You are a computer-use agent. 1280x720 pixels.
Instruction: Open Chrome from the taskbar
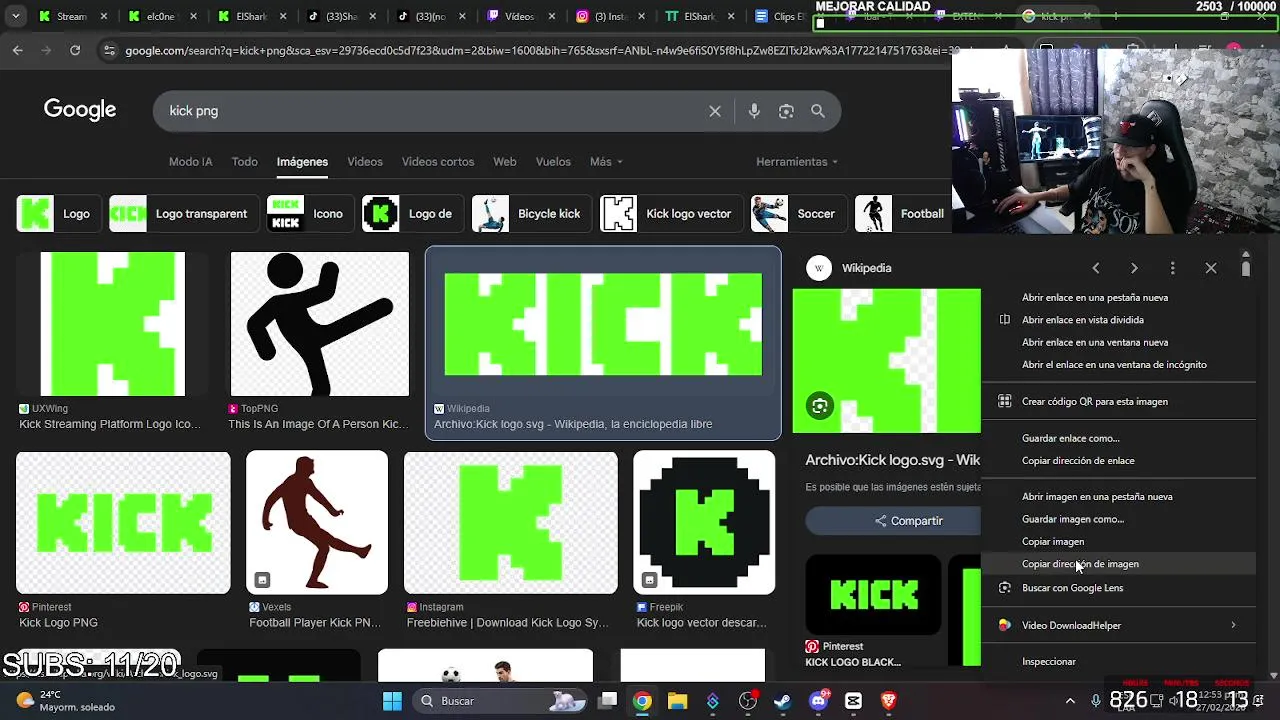click(x=642, y=701)
